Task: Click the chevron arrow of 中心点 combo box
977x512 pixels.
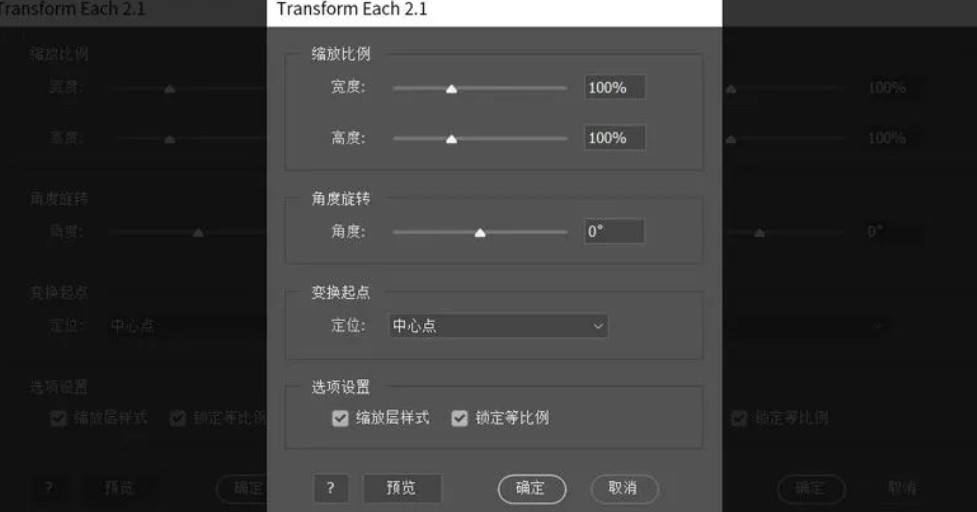Action: pyautogui.click(x=598, y=326)
